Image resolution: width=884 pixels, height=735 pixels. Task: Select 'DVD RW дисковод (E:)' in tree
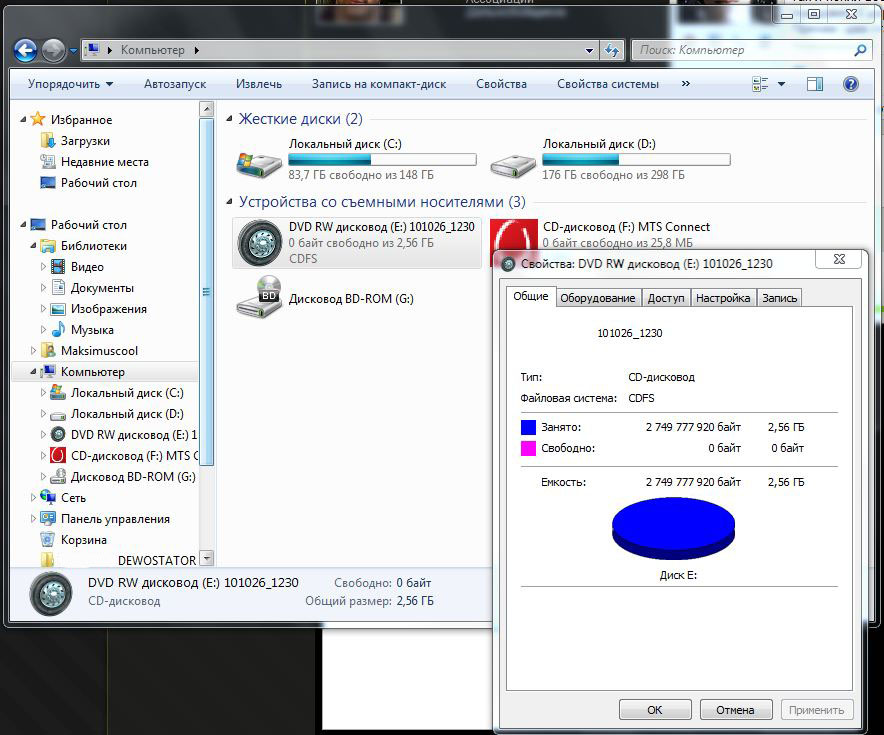coord(134,435)
